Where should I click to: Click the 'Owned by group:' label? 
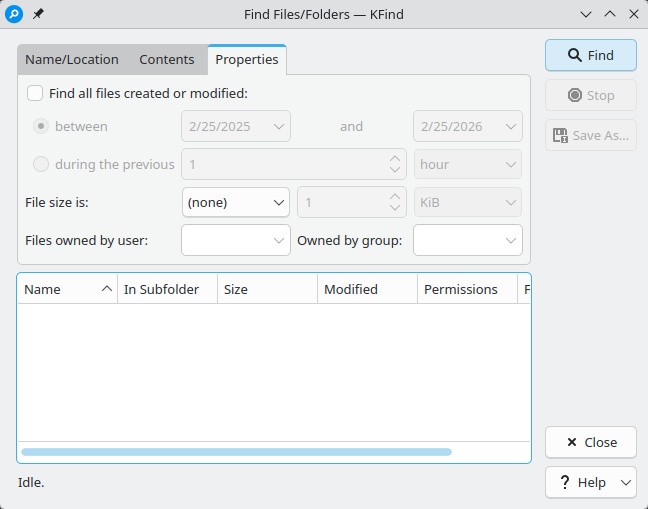pos(350,240)
